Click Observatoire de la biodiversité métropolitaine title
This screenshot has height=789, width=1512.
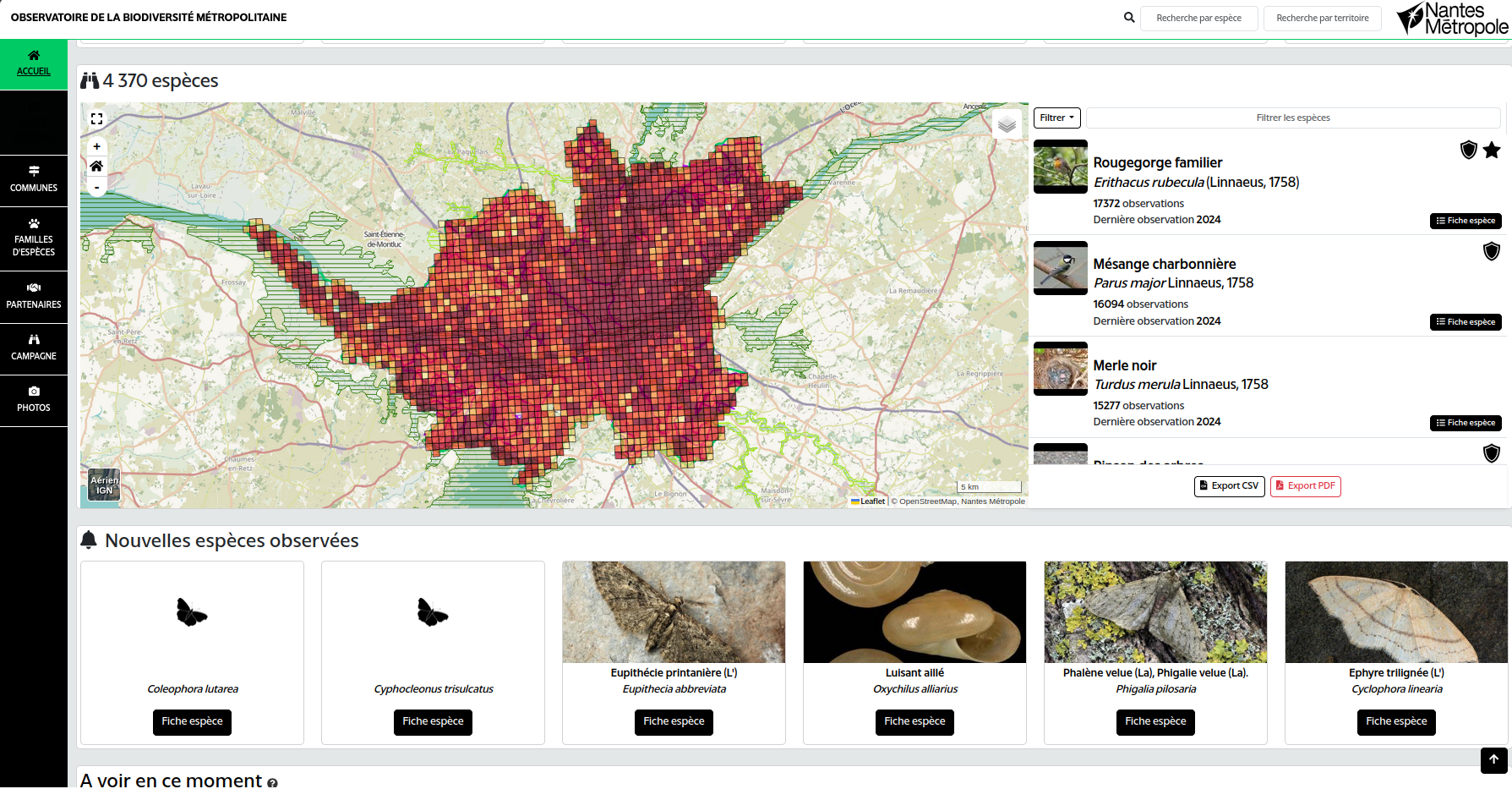click(149, 18)
